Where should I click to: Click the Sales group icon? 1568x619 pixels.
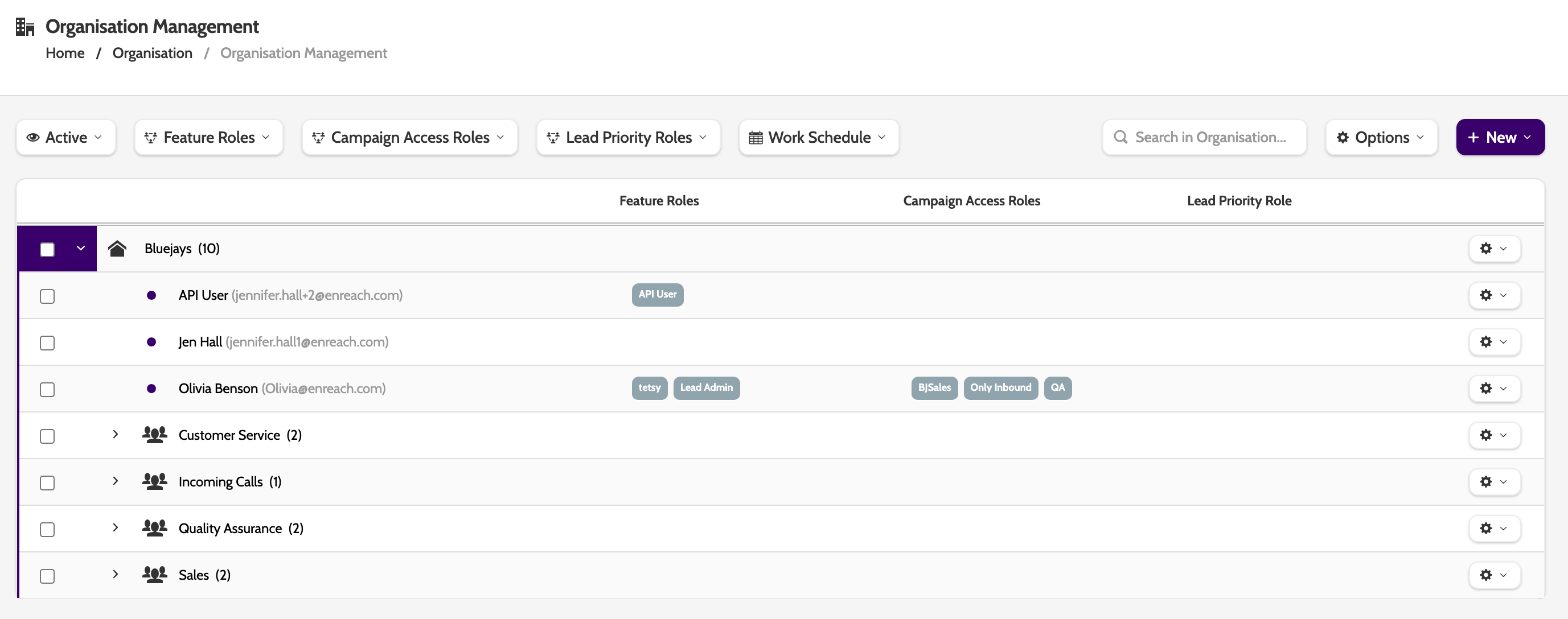[x=155, y=574]
